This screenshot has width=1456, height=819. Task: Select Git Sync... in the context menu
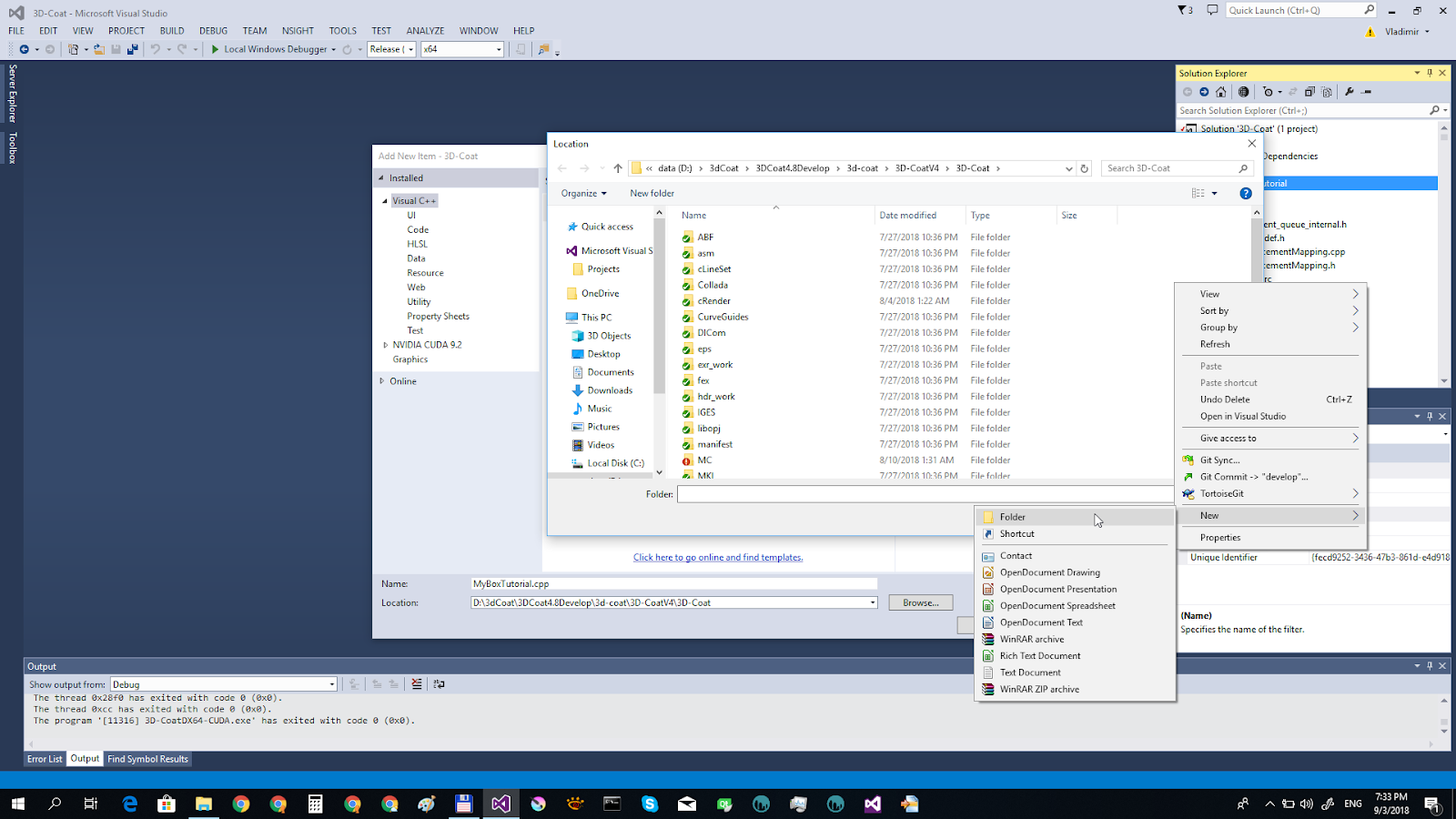point(1270,460)
